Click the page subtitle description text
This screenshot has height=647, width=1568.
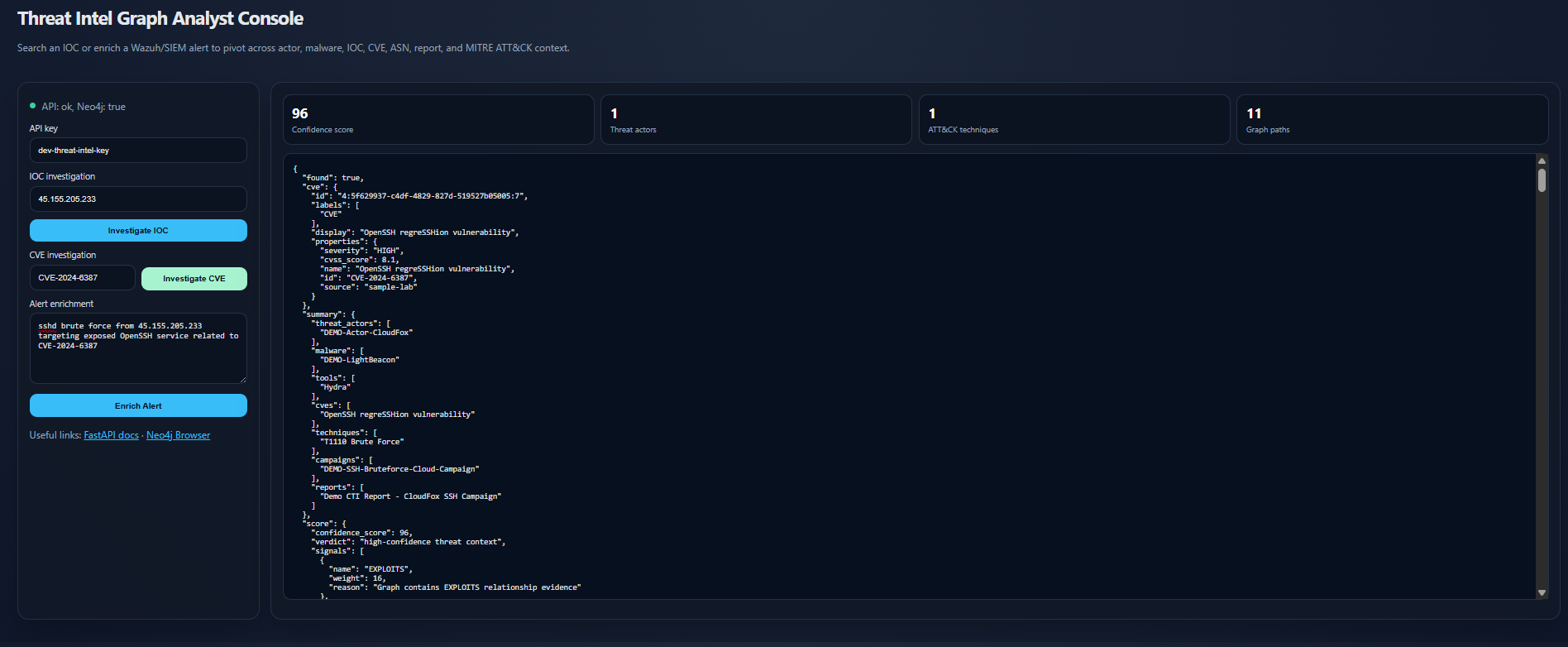(294, 48)
